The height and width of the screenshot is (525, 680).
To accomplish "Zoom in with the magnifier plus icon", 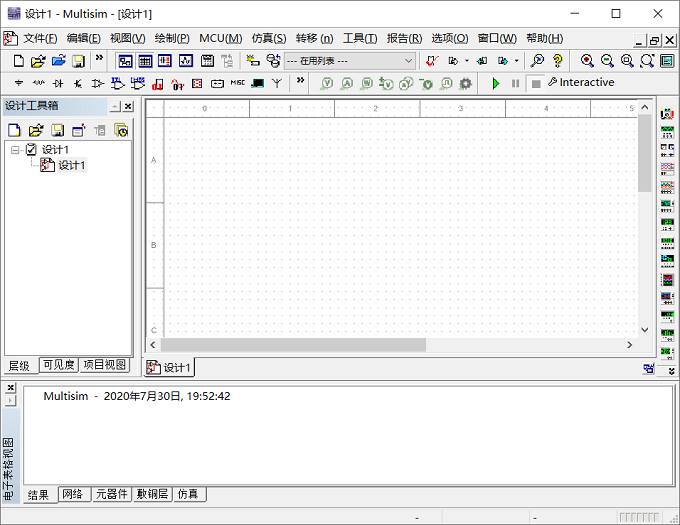I will point(587,61).
